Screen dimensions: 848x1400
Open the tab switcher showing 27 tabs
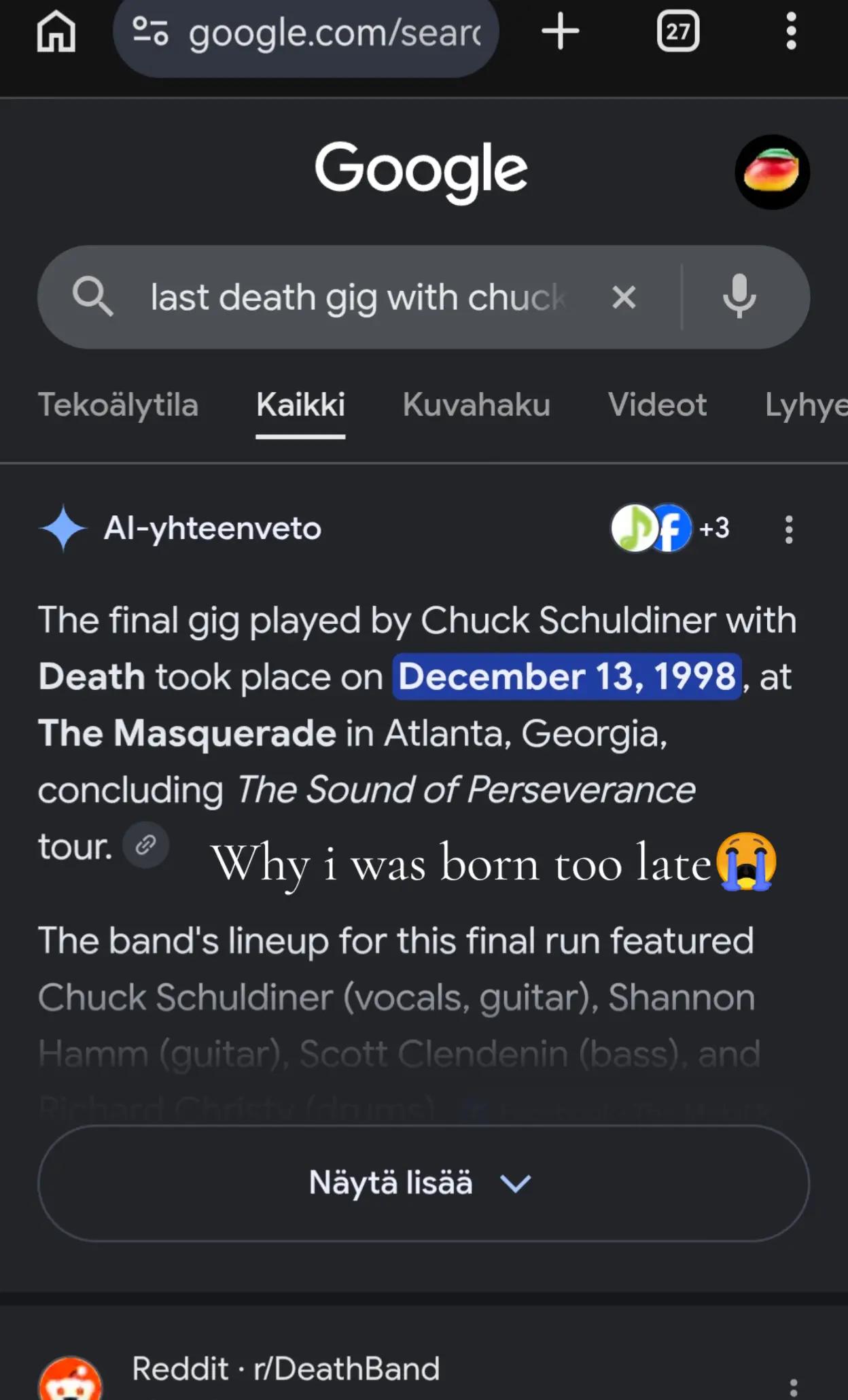point(677,31)
